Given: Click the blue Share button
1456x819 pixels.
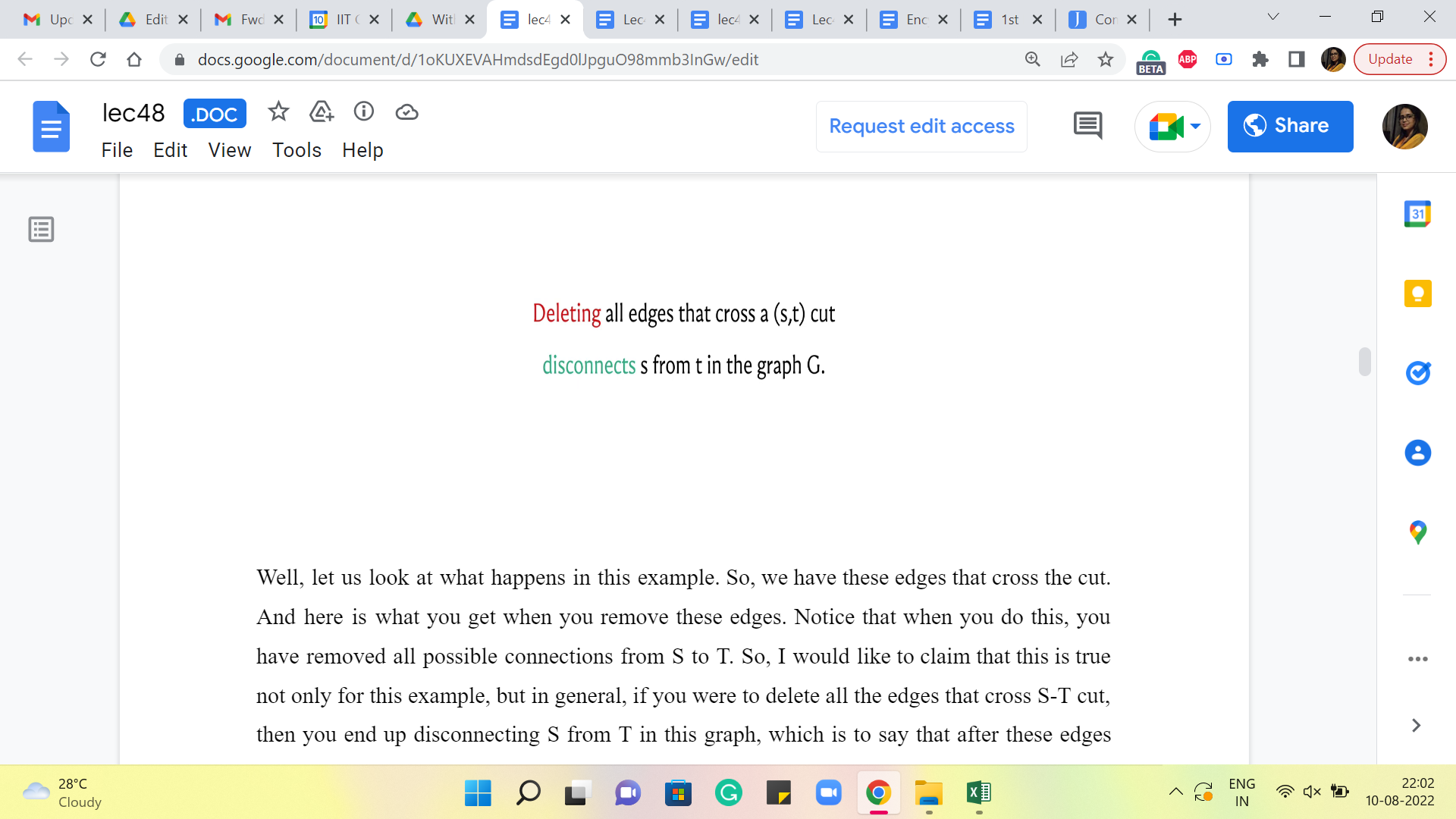Looking at the screenshot, I should coord(1290,126).
